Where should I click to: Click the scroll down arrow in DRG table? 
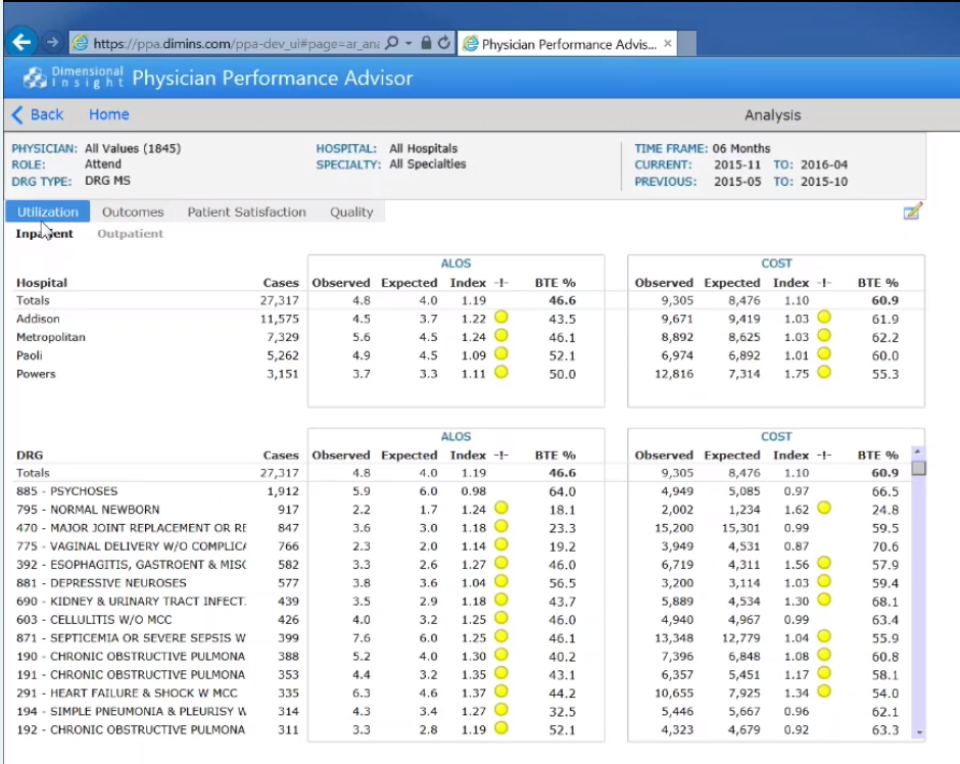[x=918, y=733]
